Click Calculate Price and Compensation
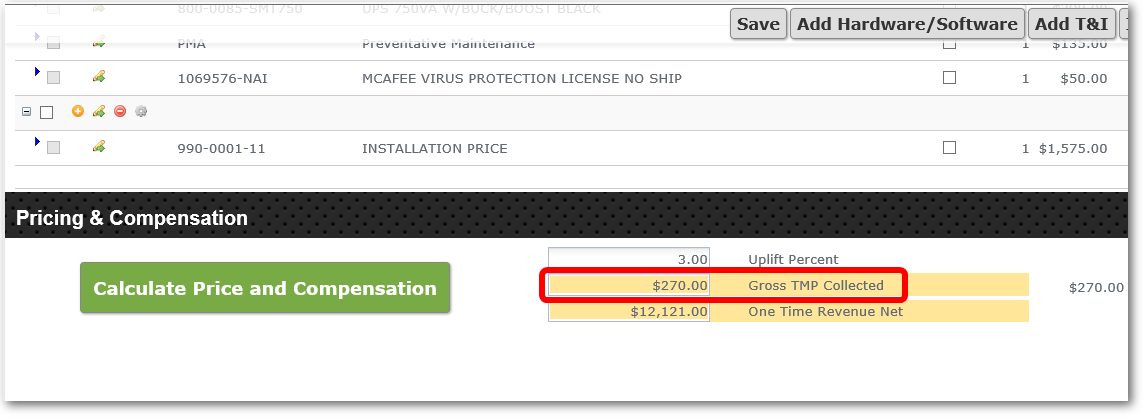The width and height of the screenshot is (1147, 420). click(265, 288)
